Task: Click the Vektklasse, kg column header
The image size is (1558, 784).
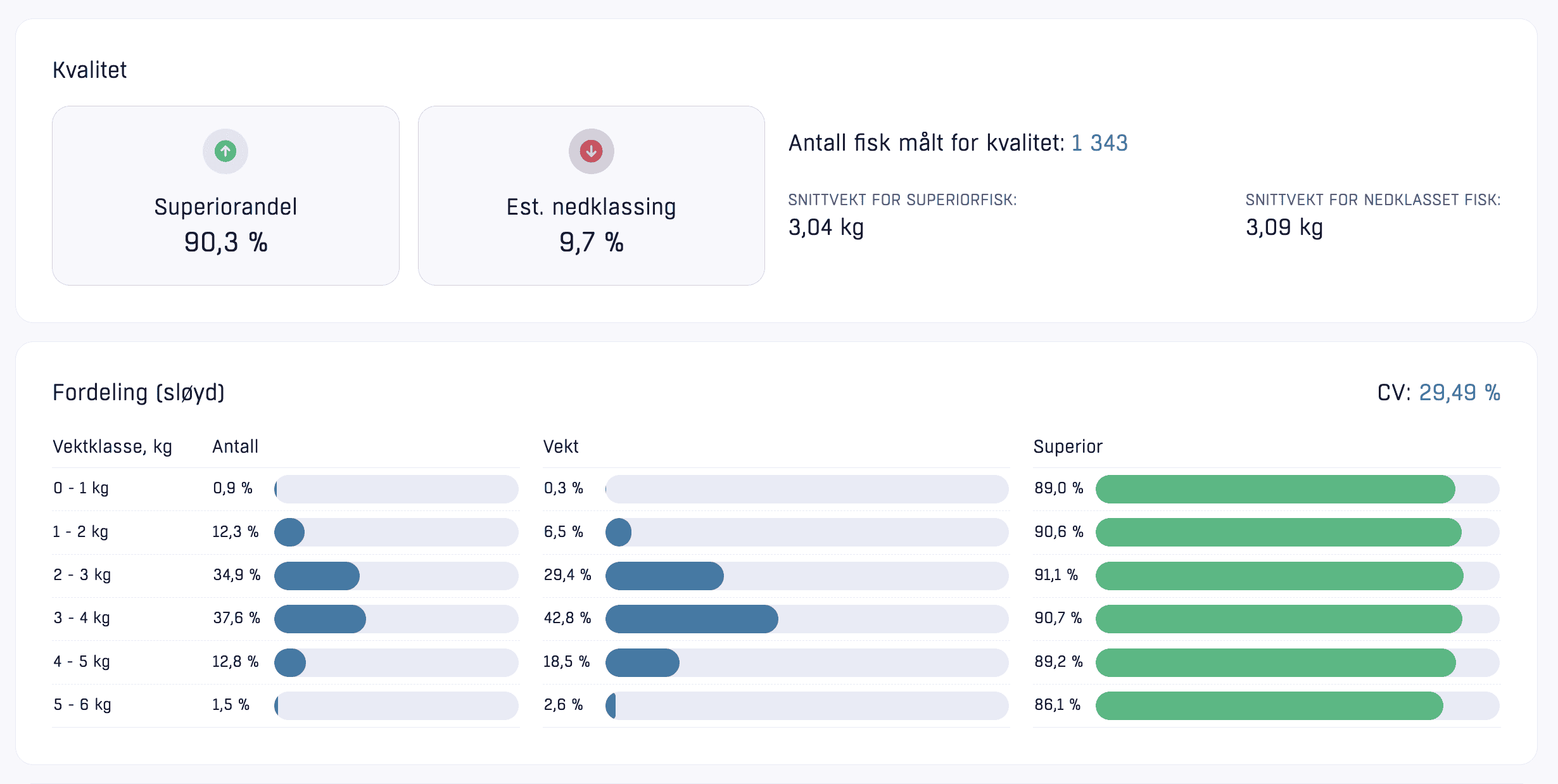Action: tap(112, 447)
